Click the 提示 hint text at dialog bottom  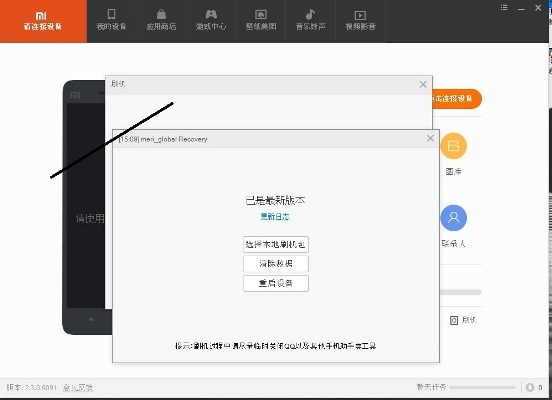[x=275, y=346]
